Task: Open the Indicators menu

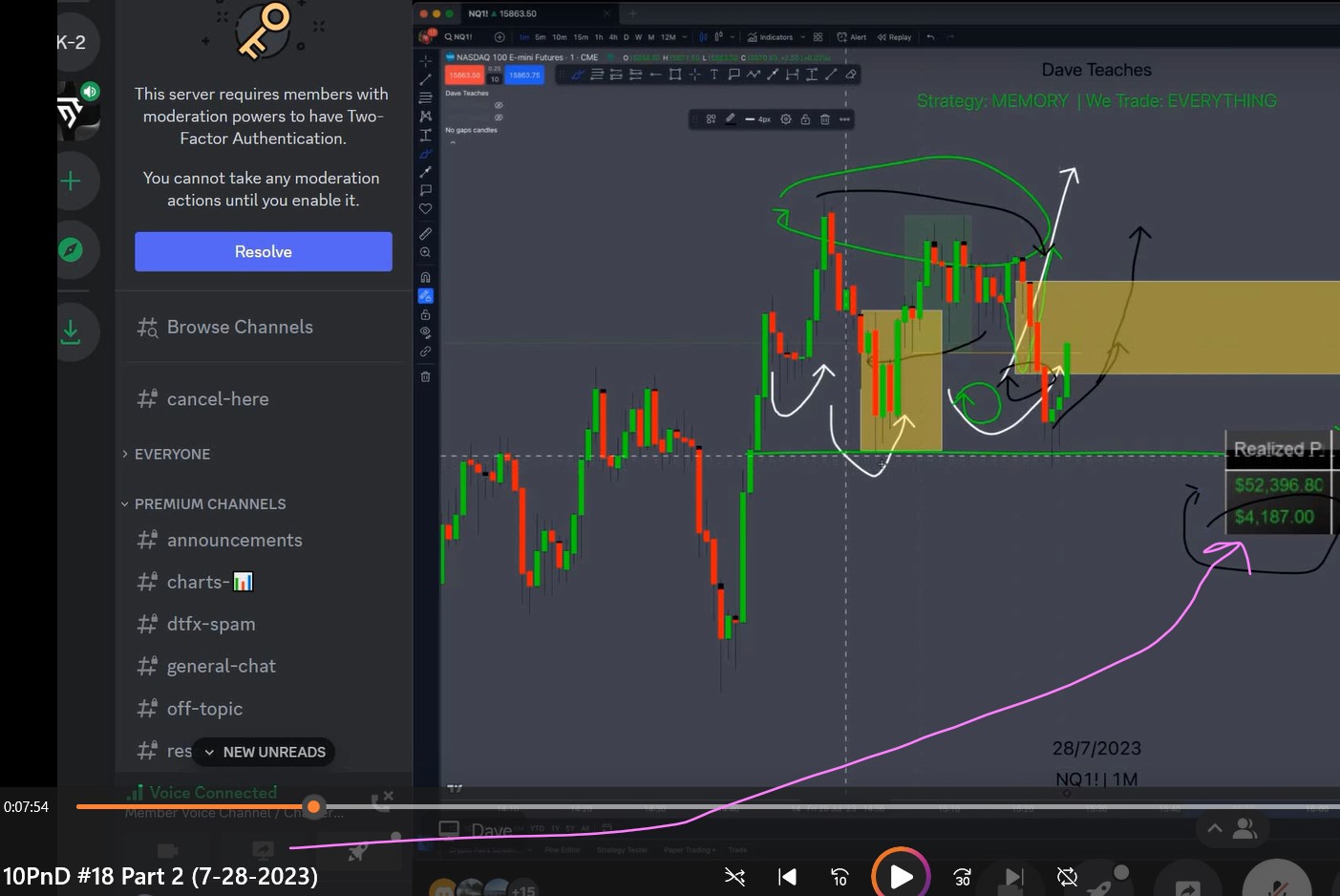Action: (x=770, y=37)
